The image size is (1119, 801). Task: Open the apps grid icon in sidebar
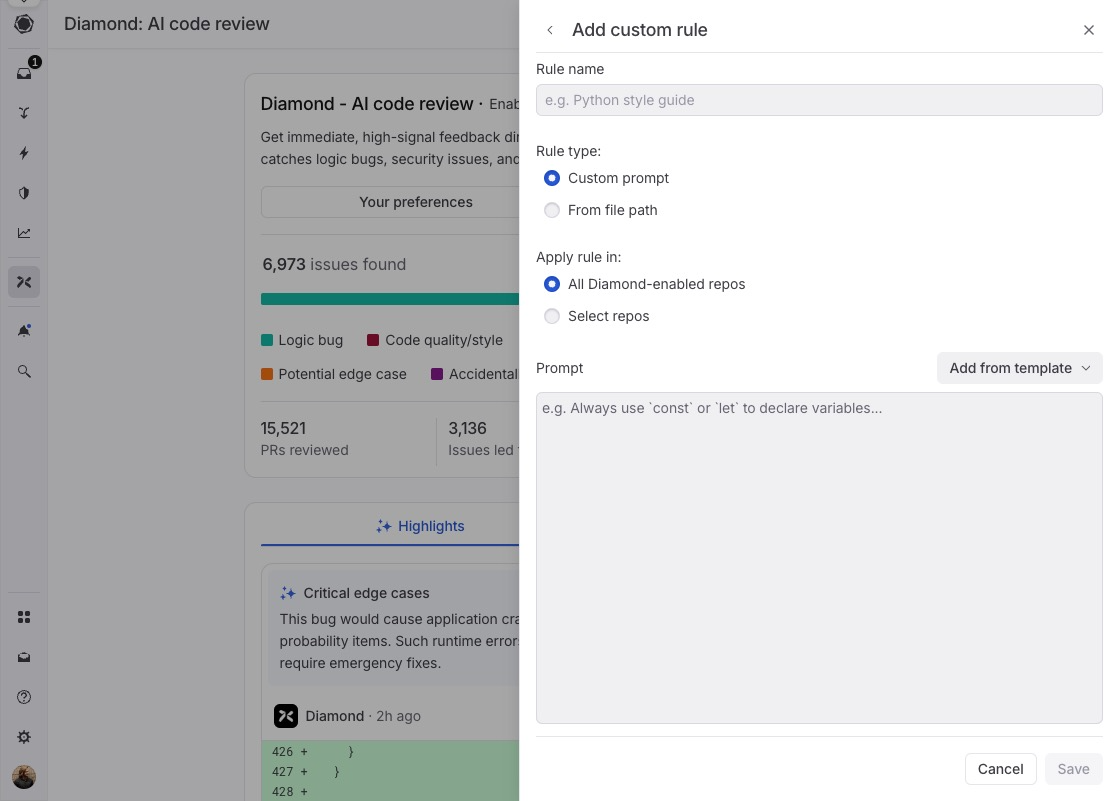click(x=24, y=617)
